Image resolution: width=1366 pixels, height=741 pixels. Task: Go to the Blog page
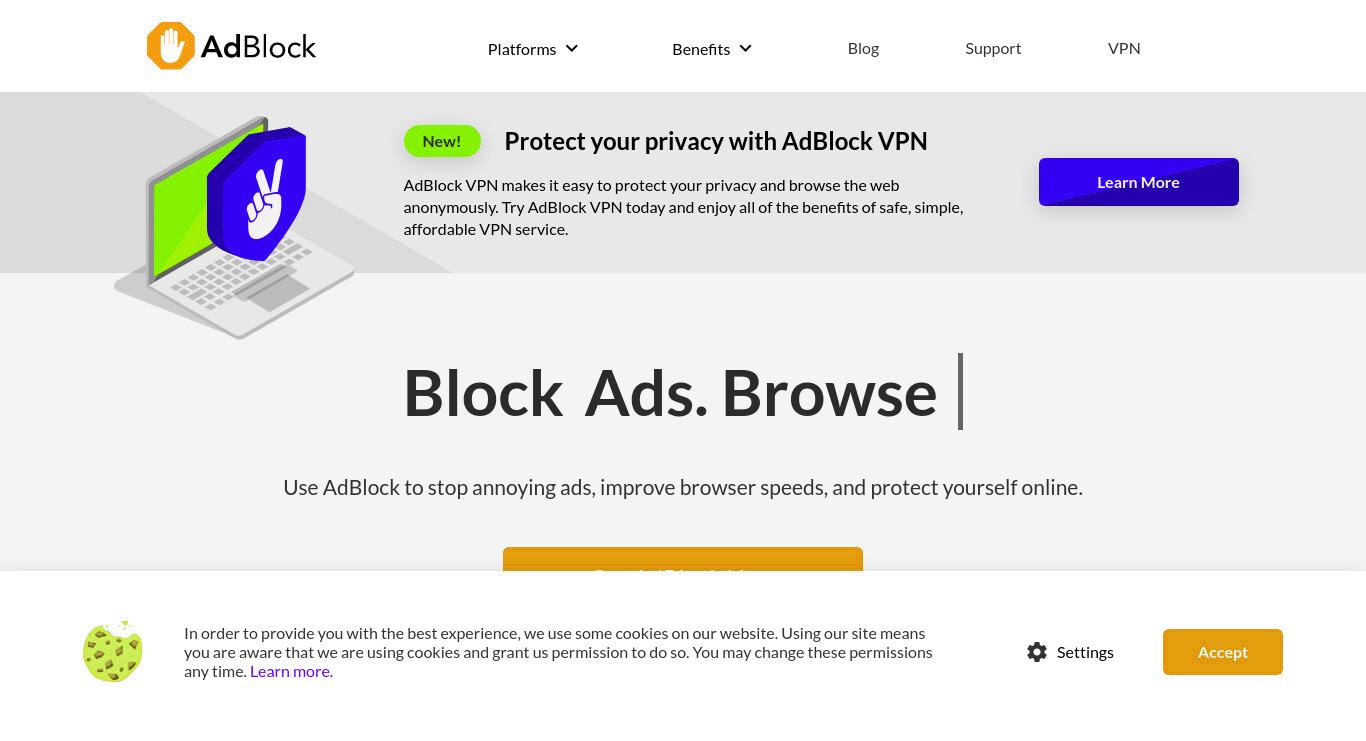click(x=863, y=48)
